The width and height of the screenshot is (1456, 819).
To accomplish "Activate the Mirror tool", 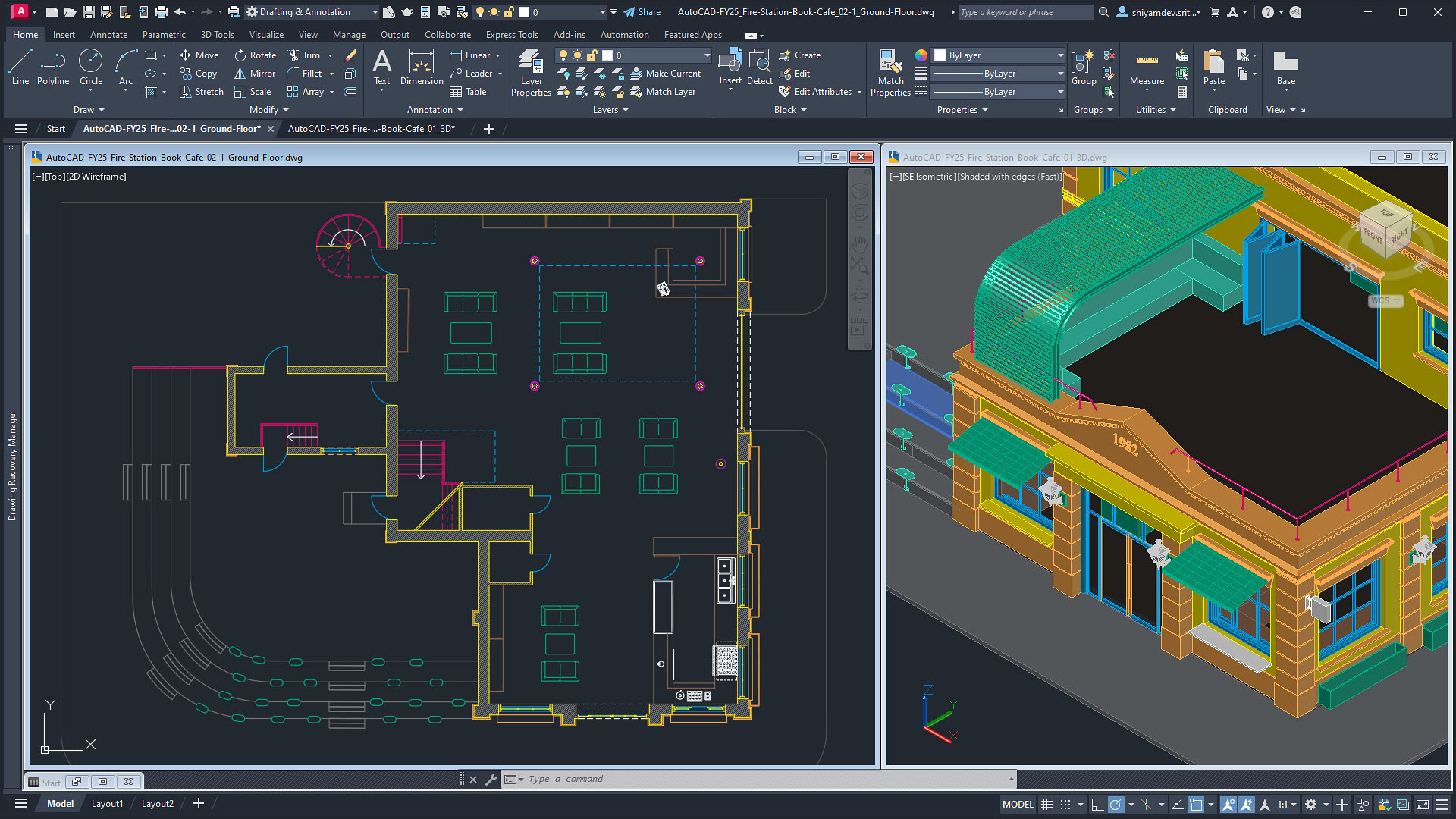I will [x=254, y=73].
